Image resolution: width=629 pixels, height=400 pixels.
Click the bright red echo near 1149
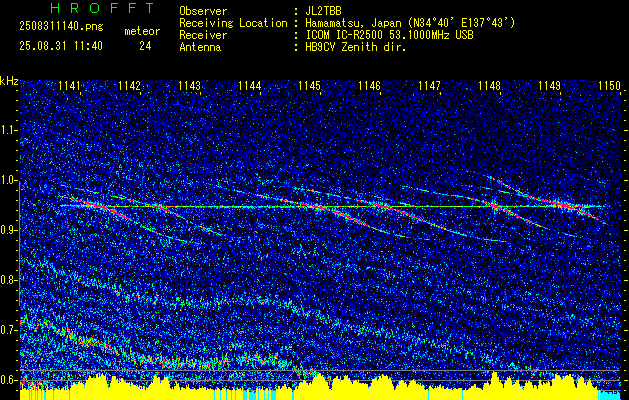(x=566, y=206)
